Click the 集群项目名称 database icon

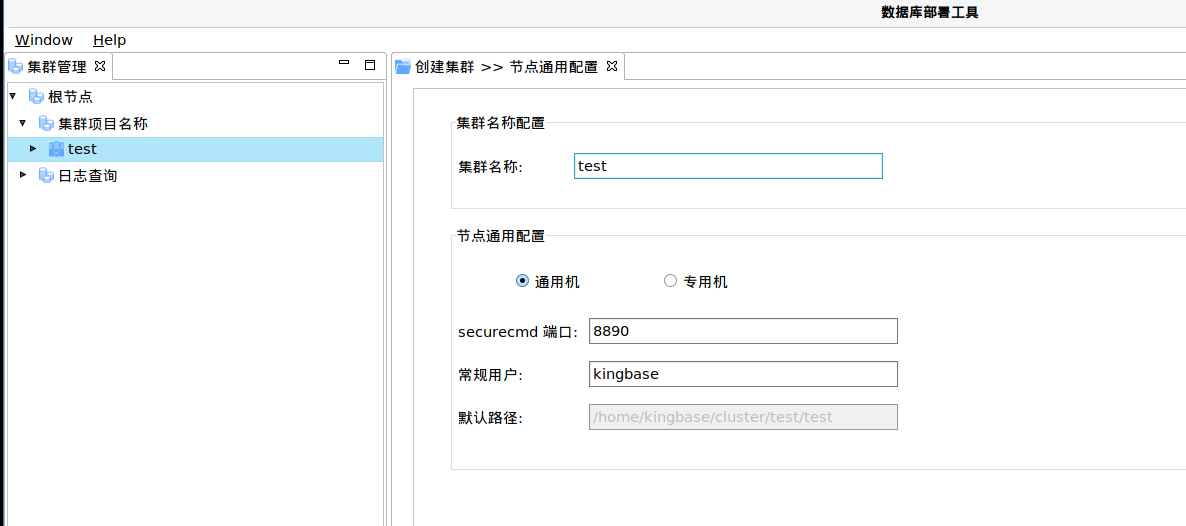tap(46, 123)
